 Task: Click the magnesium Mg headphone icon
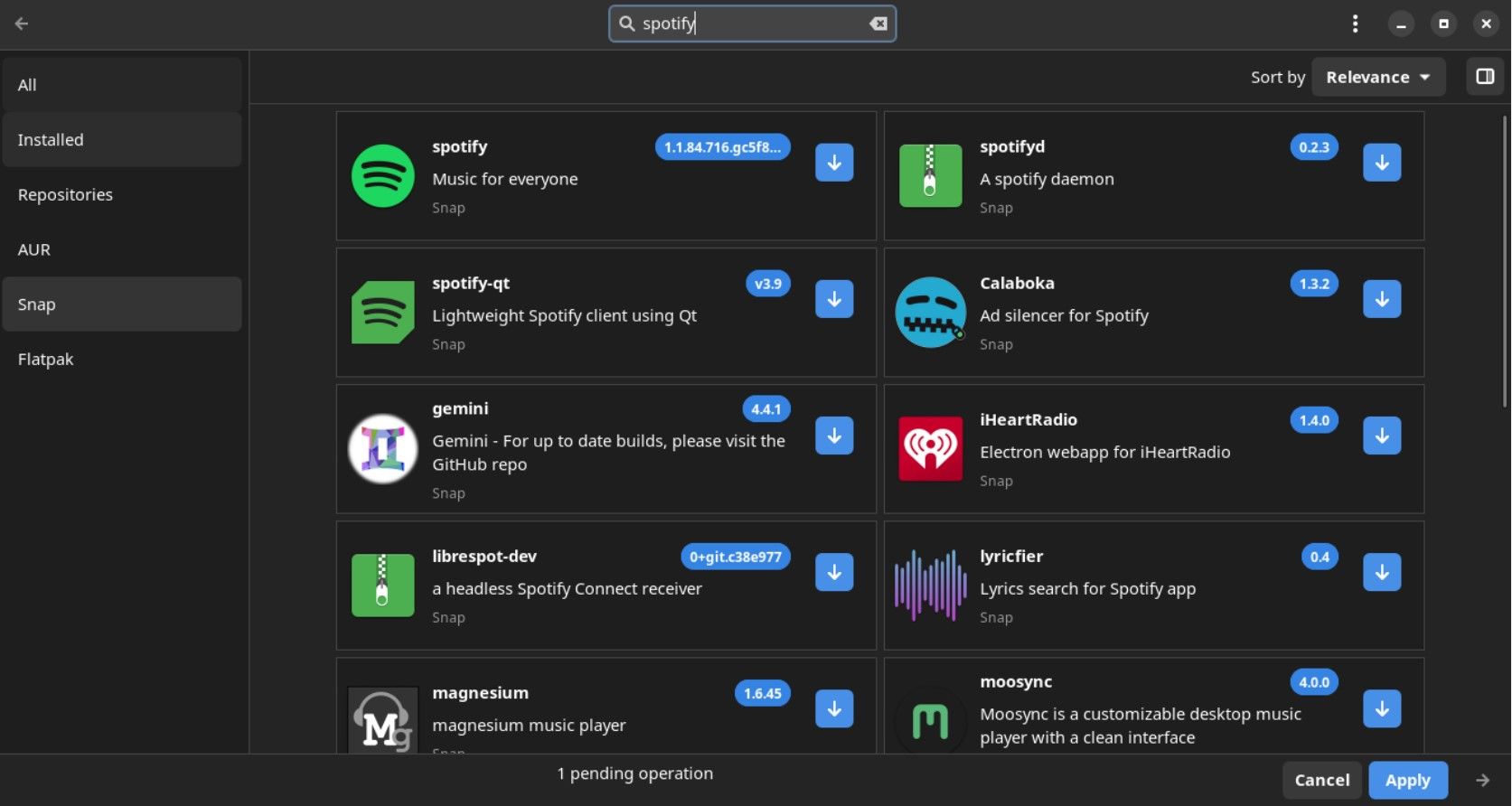pos(383,720)
